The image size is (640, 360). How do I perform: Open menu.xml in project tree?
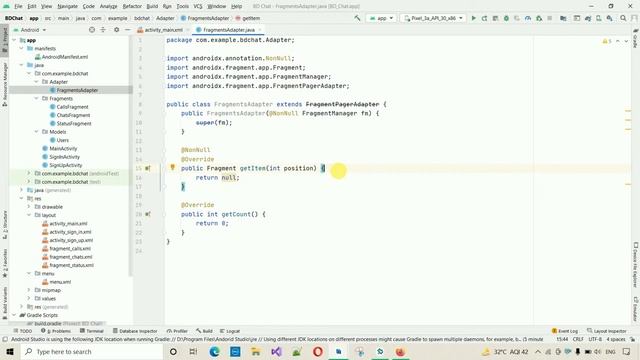(x=60, y=282)
